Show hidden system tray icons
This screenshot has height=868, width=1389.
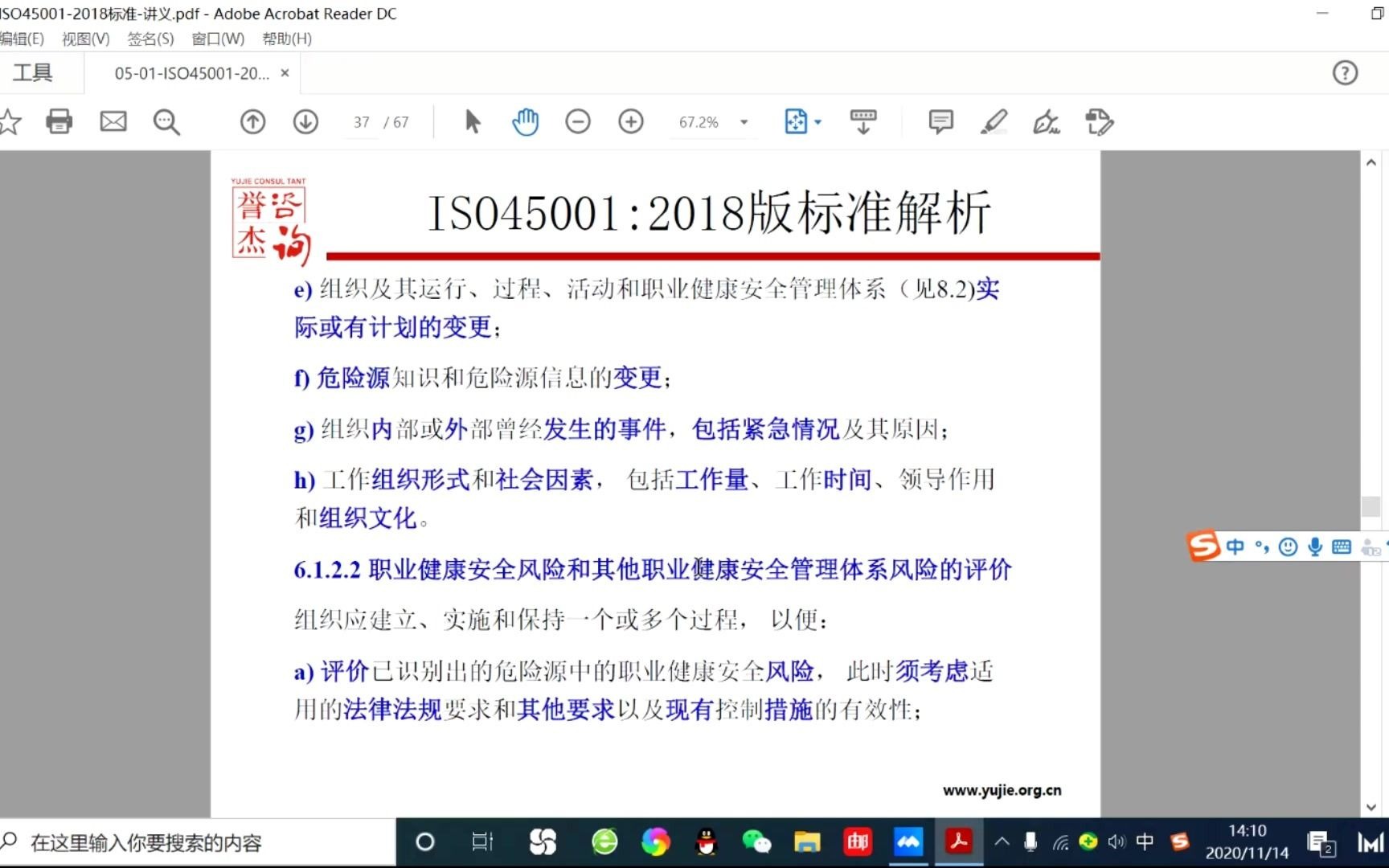(x=1002, y=842)
